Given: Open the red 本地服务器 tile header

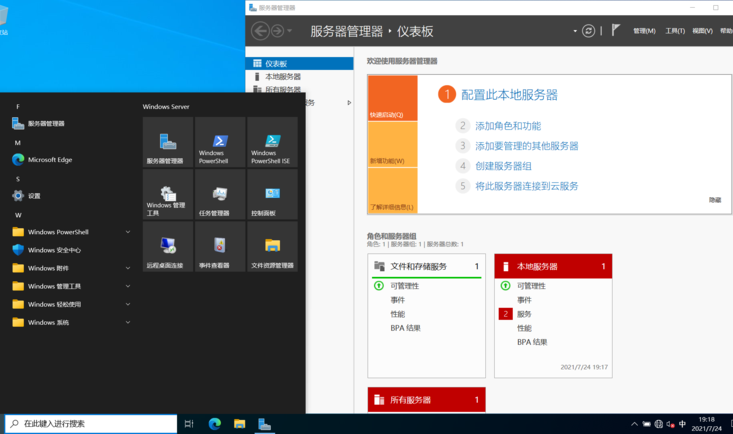Looking at the screenshot, I should pos(553,266).
